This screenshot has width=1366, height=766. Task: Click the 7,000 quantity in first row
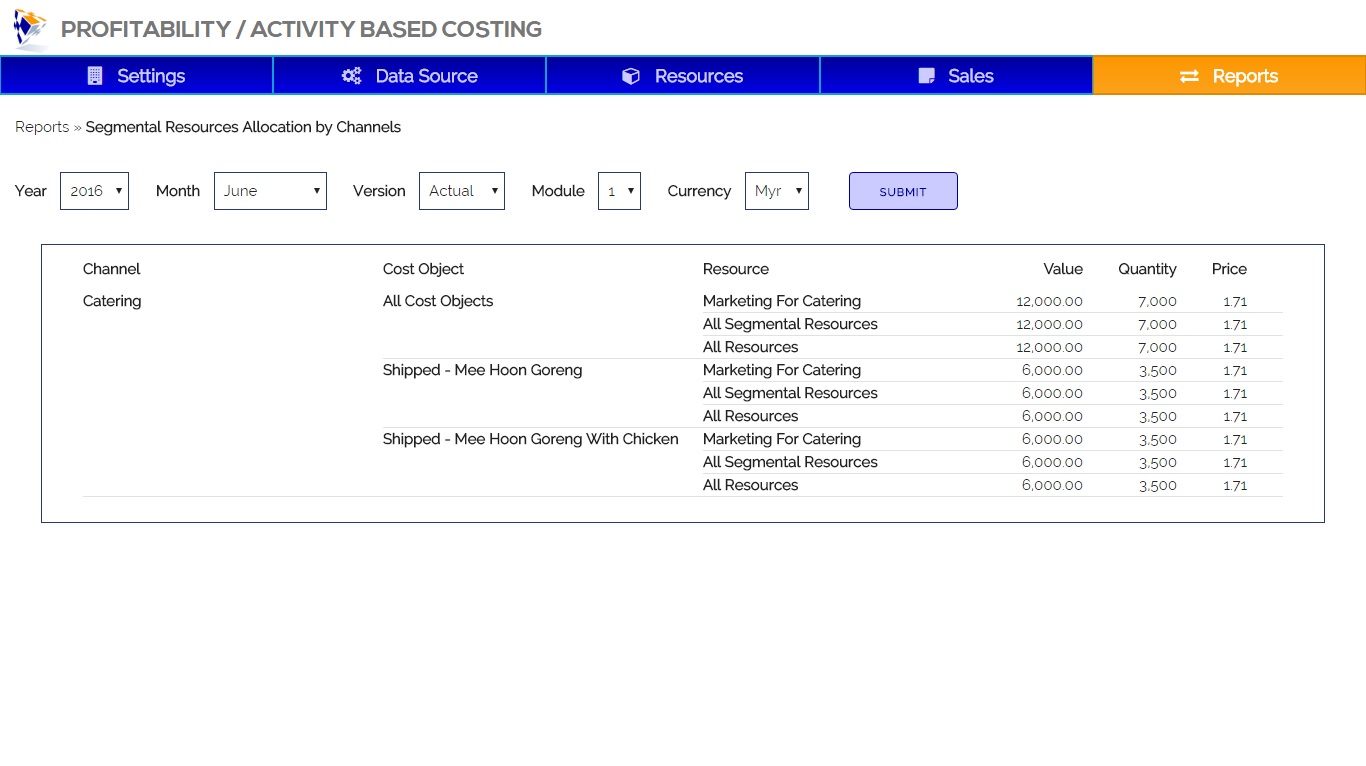1157,301
